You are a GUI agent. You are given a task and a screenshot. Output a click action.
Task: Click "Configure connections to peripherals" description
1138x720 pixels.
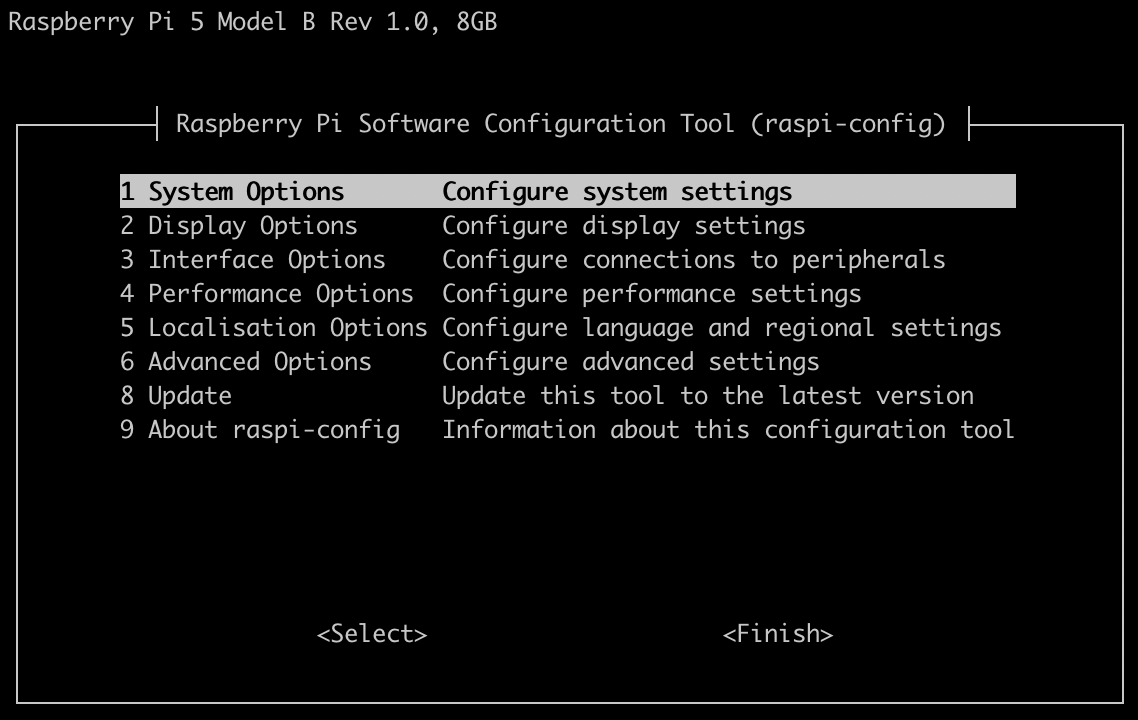point(694,260)
